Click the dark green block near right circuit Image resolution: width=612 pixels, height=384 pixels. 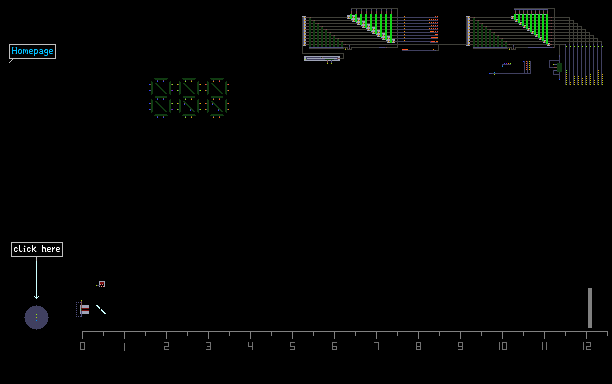tap(559, 68)
